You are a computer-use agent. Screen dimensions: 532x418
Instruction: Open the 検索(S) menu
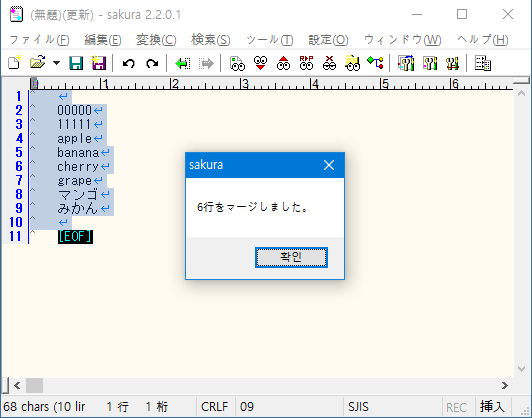click(211, 40)
